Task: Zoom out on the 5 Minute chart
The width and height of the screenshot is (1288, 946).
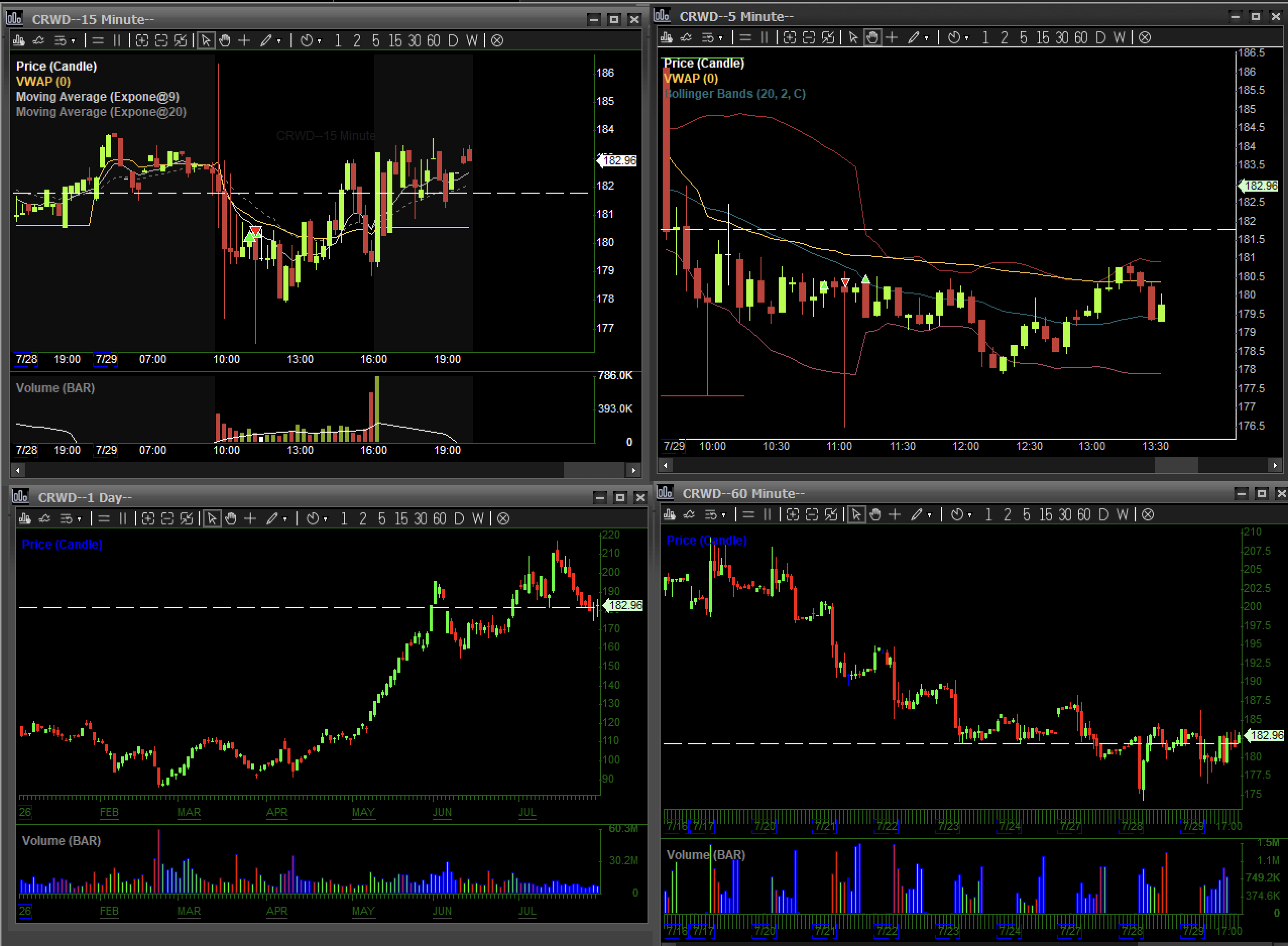Action: click(808, 38)
